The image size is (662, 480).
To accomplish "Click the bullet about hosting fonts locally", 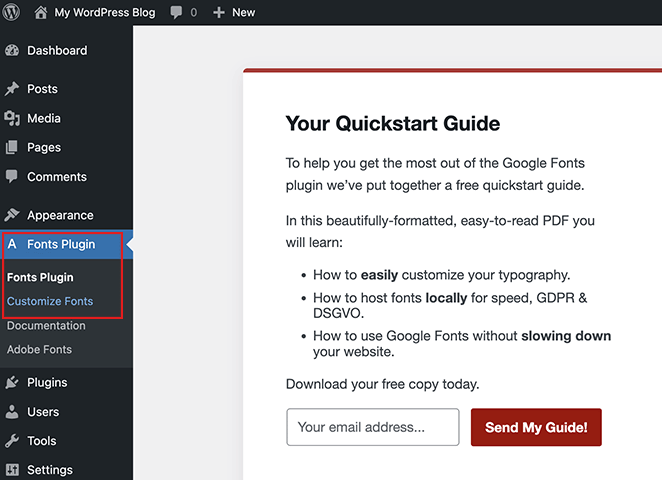I will (x=450, y=306).
